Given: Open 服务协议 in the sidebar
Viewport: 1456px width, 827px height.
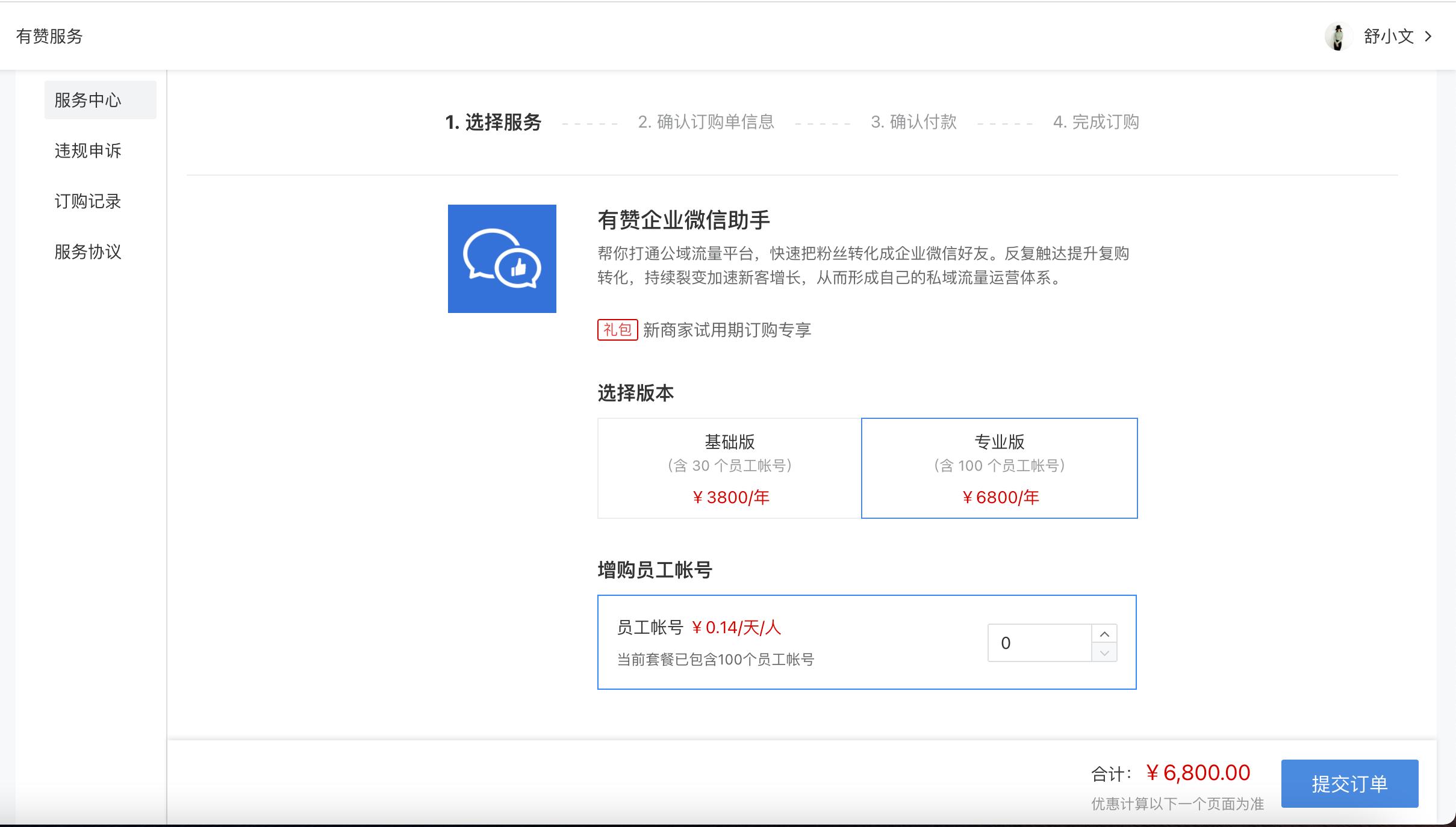Looking at the screenshot, I should 88,252.
